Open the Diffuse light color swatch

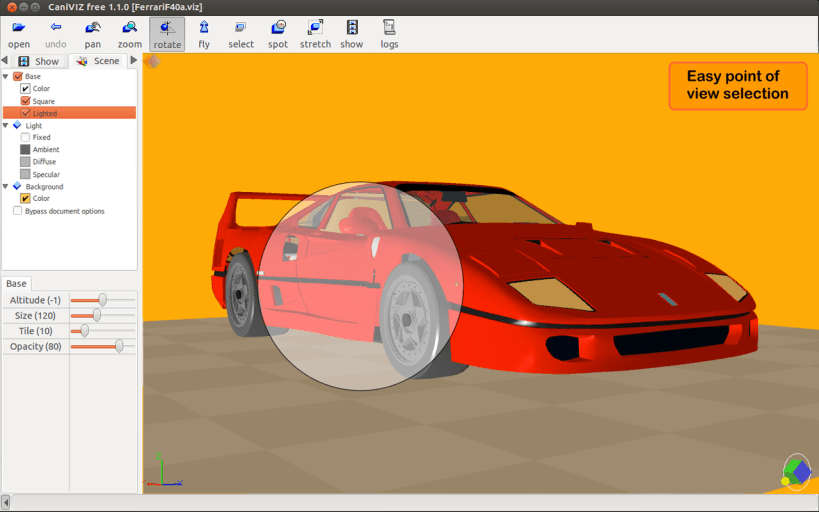(25, 161)
